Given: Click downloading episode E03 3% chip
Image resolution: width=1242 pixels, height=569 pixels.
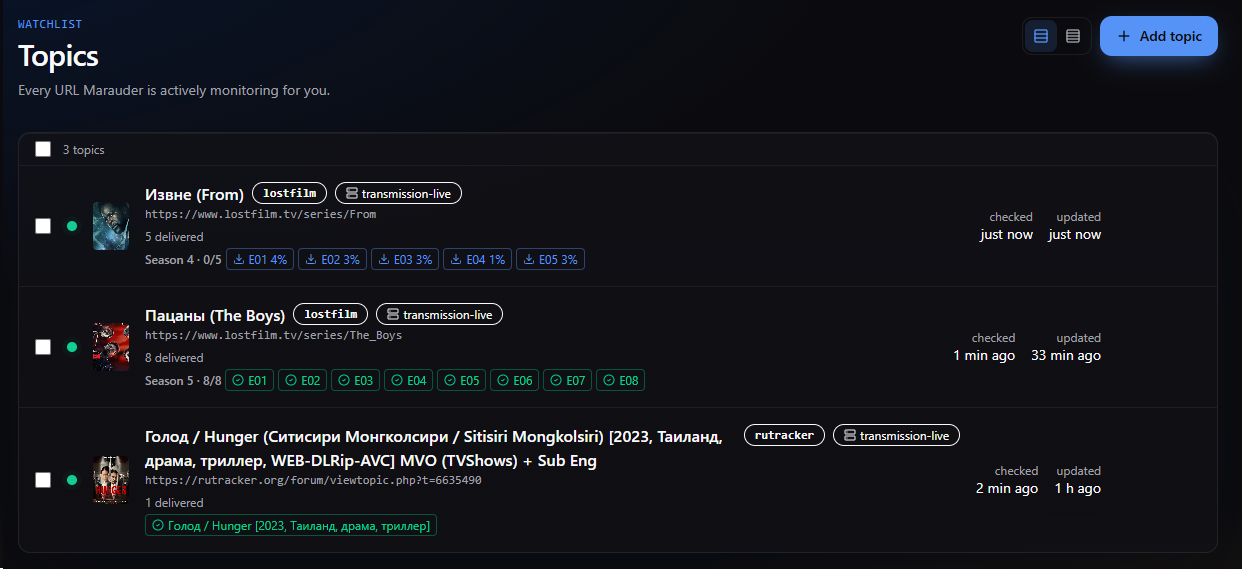Looking at the screenshot, I should tap(405, 259).
